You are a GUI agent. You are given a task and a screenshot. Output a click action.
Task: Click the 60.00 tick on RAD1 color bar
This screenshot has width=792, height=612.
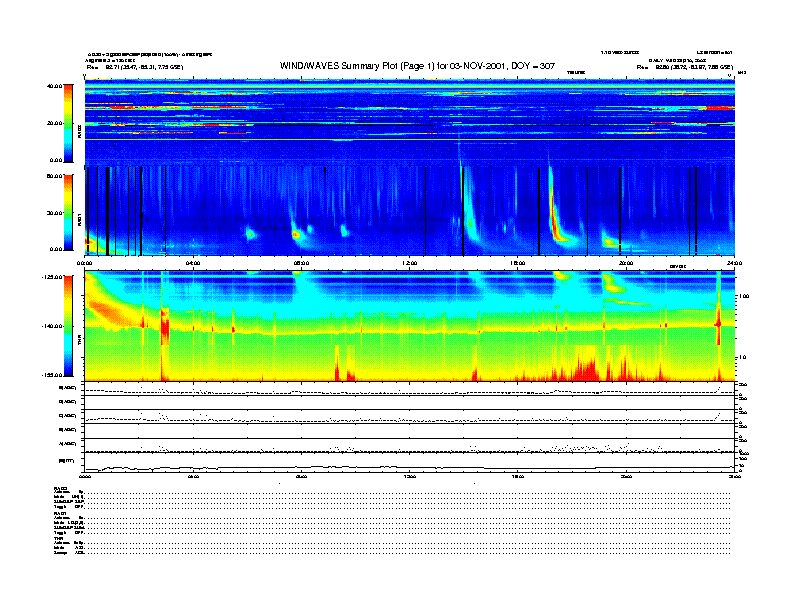pyautogui.click(x=54, y=176)
